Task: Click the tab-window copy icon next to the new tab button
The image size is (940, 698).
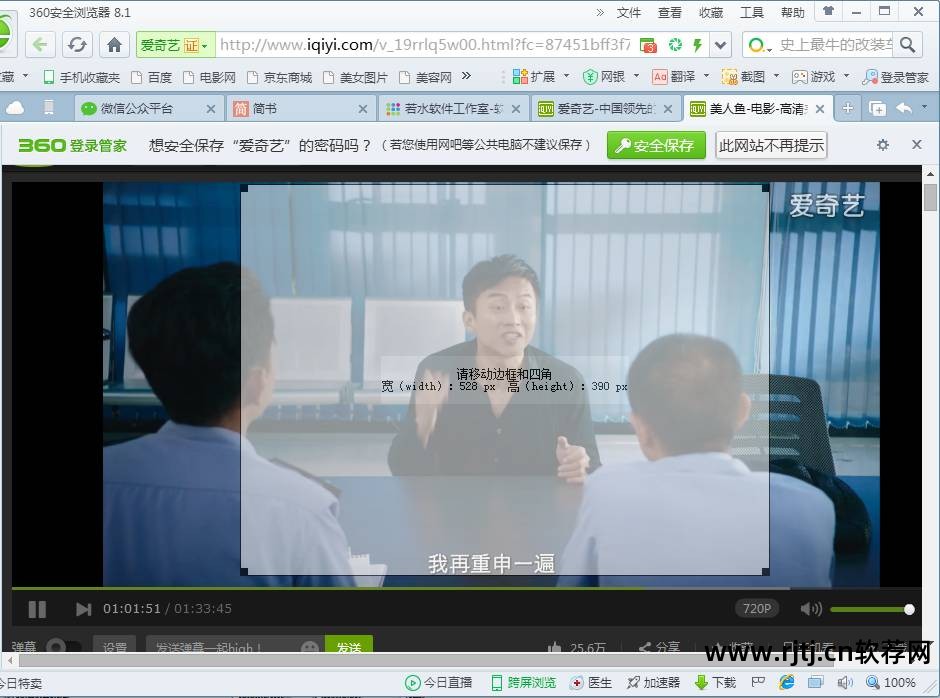Action: pyautogui.click(x=877, y=109)
